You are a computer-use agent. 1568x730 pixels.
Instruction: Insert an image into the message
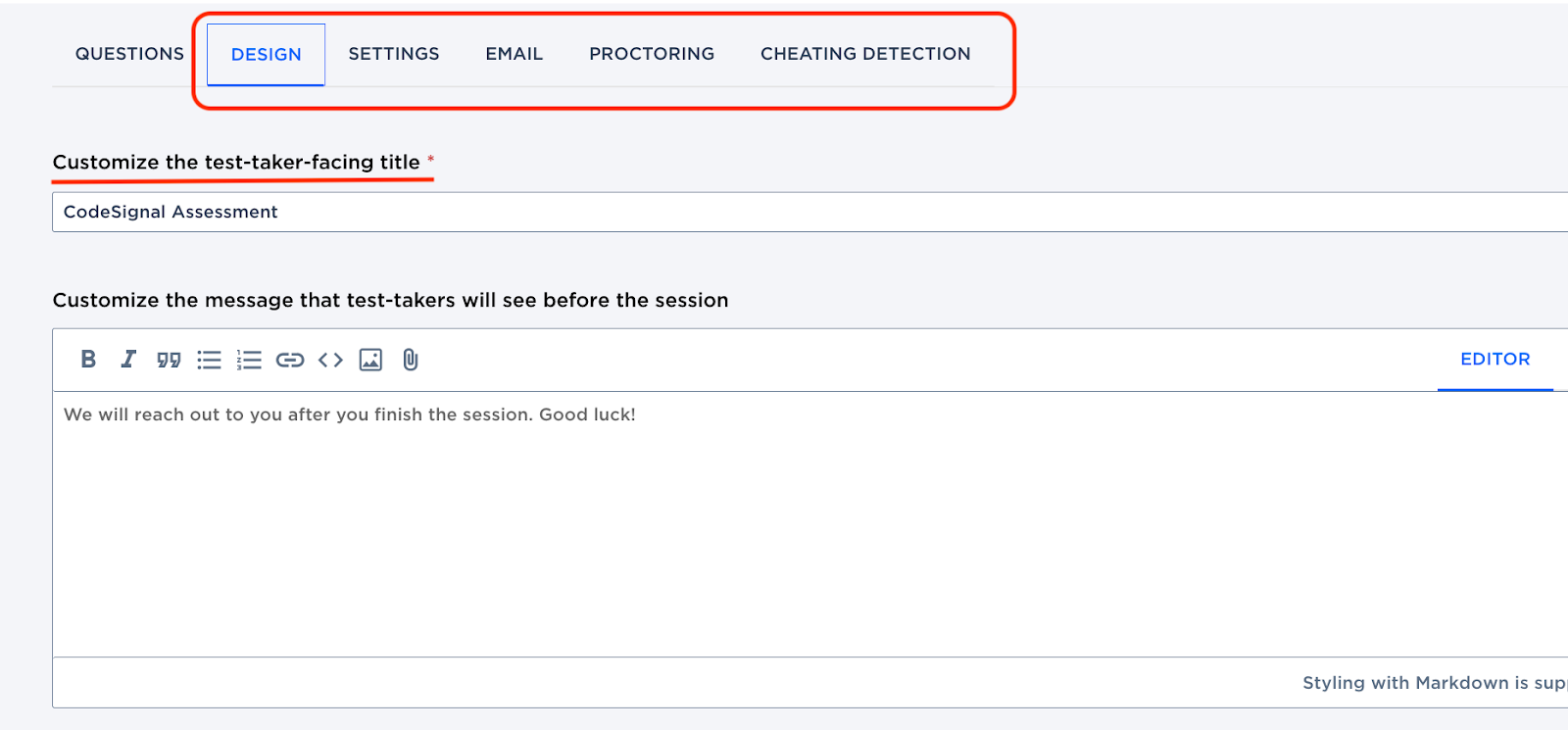coord(370,360)
